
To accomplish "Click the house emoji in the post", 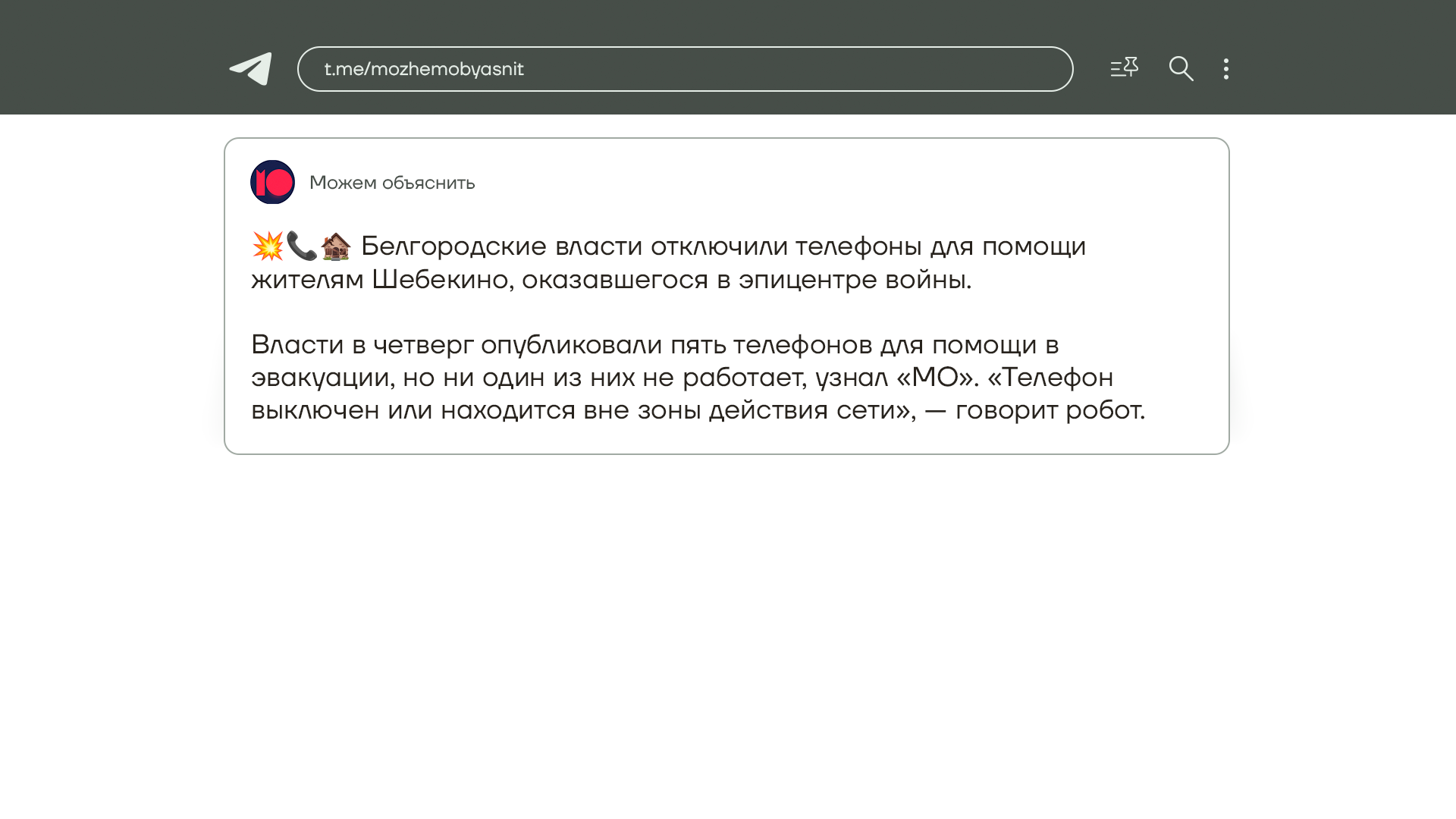I will tap(336, 246).
